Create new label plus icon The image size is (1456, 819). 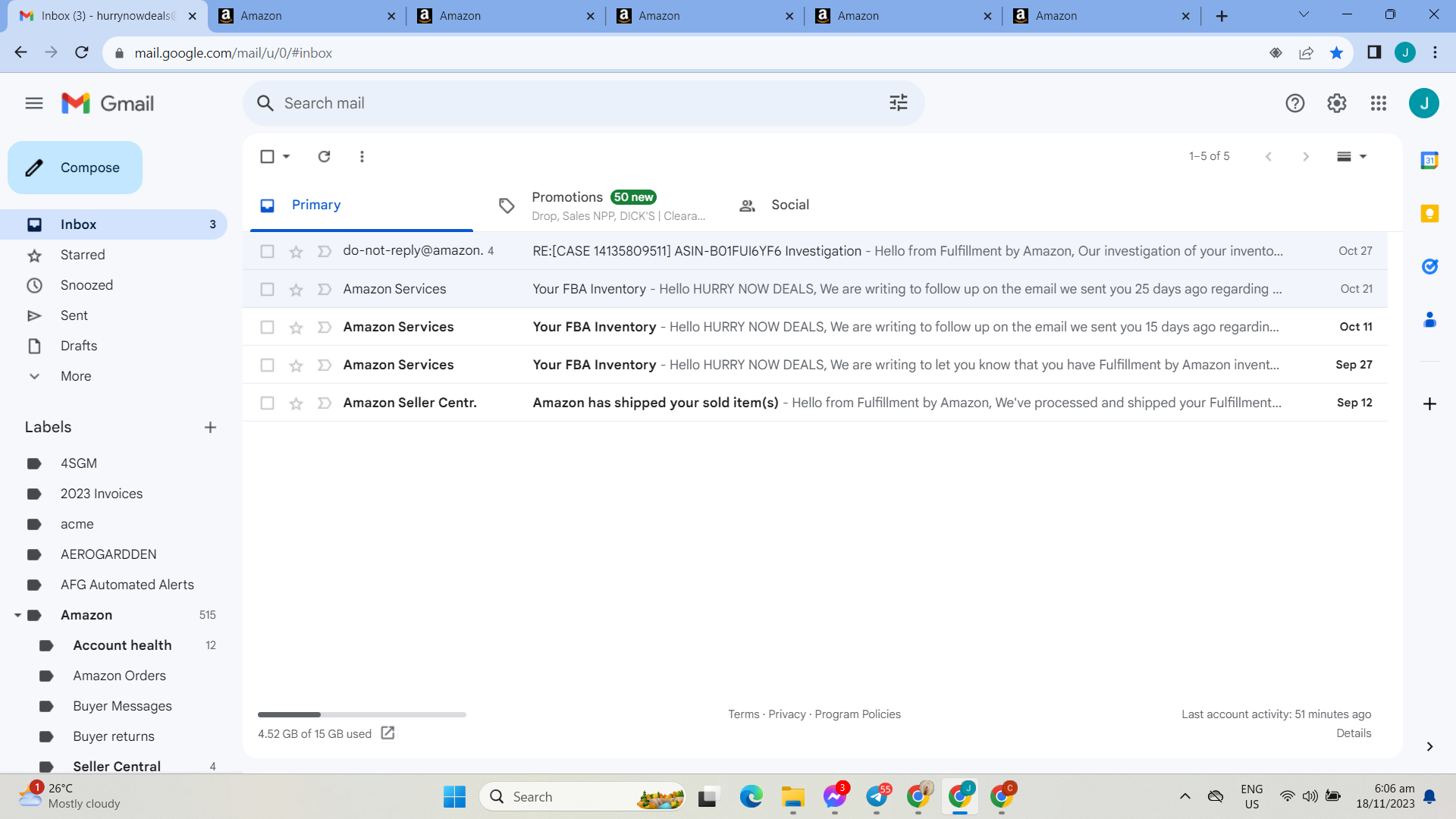coord(210,428)
